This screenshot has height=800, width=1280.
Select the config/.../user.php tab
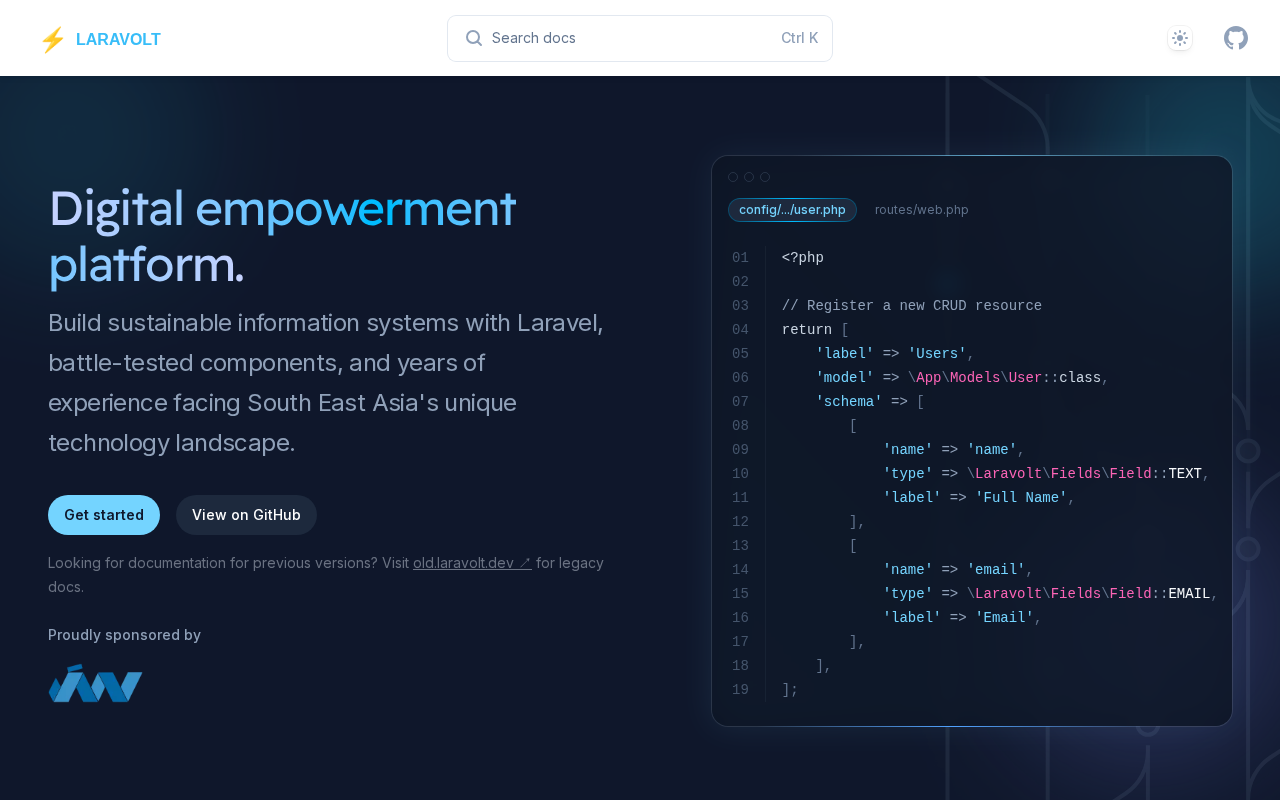792,210
